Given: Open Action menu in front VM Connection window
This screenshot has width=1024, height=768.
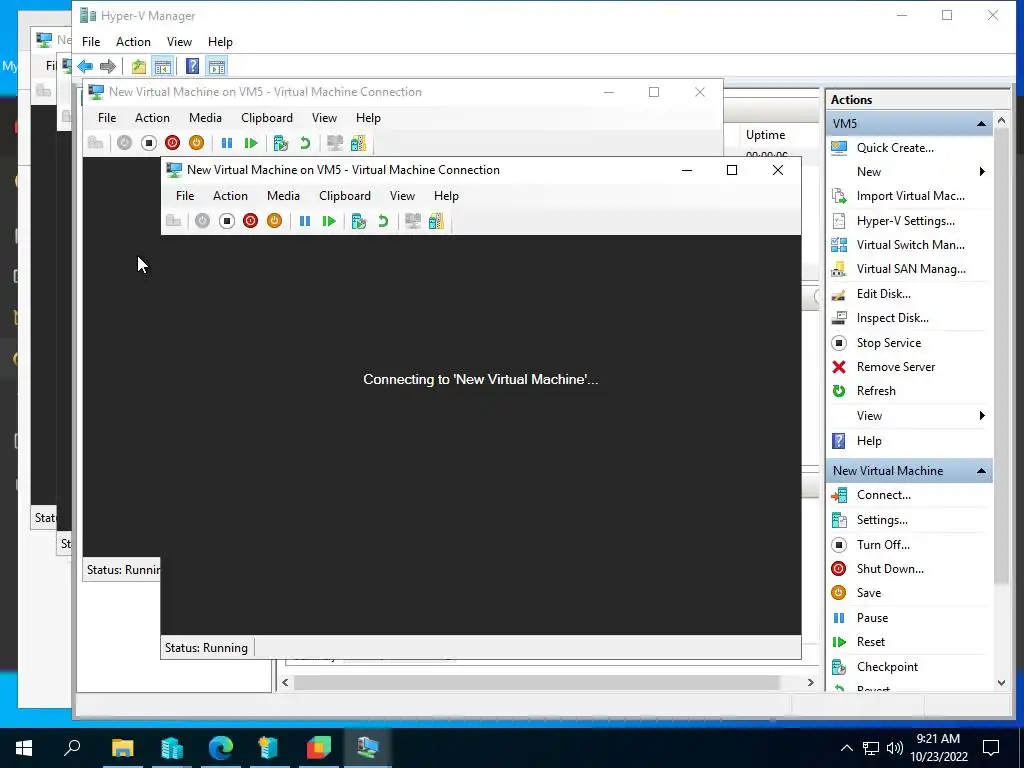Looking at the screenshot, I should (x=230, y=196).
